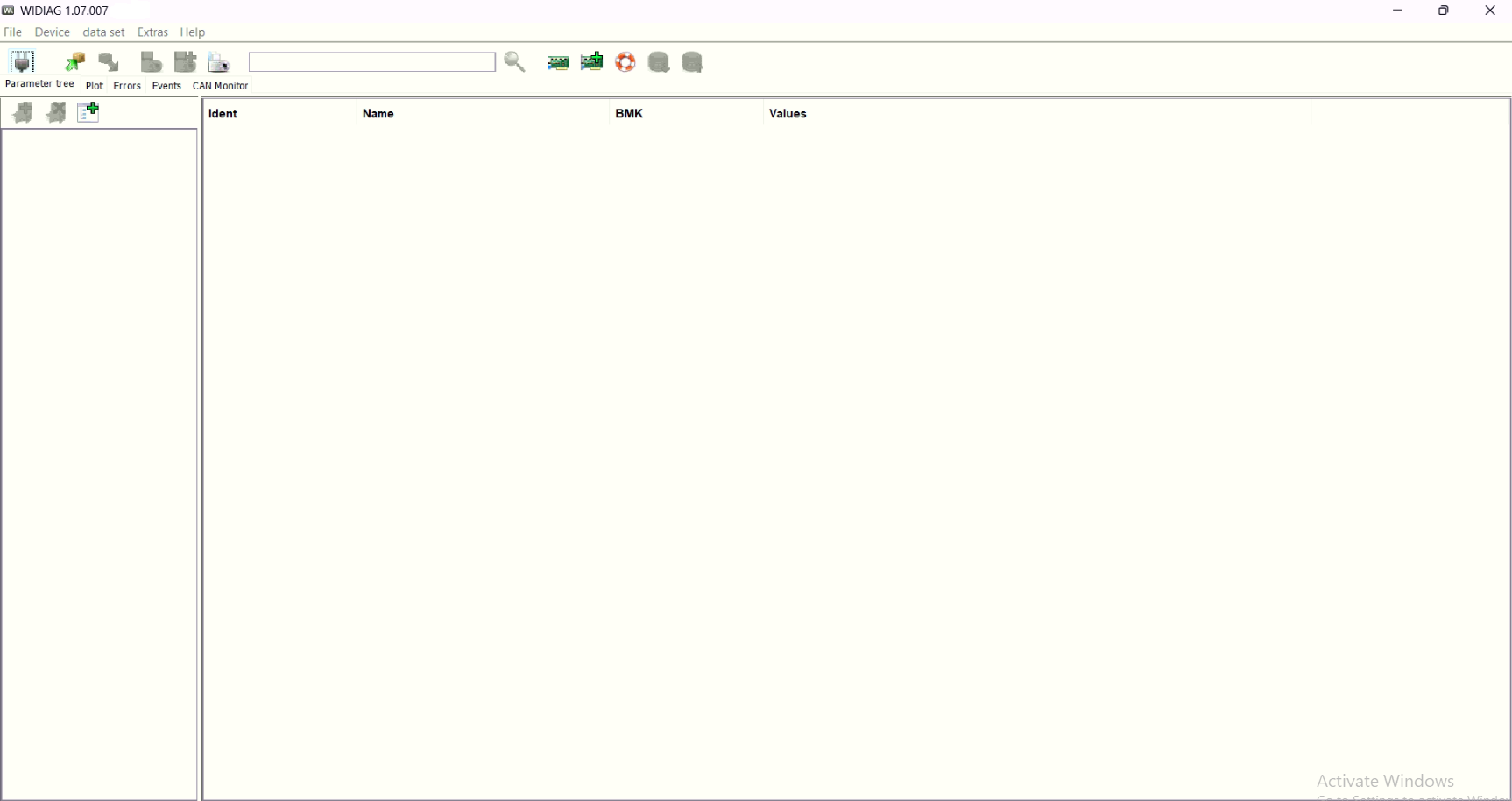The image size is (1512, 801).
Task: Click the gray single-disk toolbar icon
Action: pos(152,62)
